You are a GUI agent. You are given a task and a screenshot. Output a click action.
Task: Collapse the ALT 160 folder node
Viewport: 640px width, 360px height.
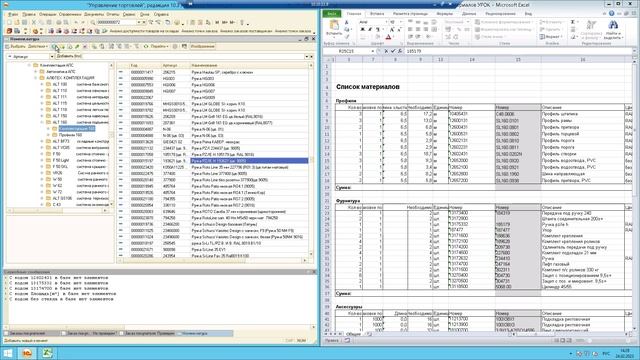pyautogui.click(x=42, y=122)
